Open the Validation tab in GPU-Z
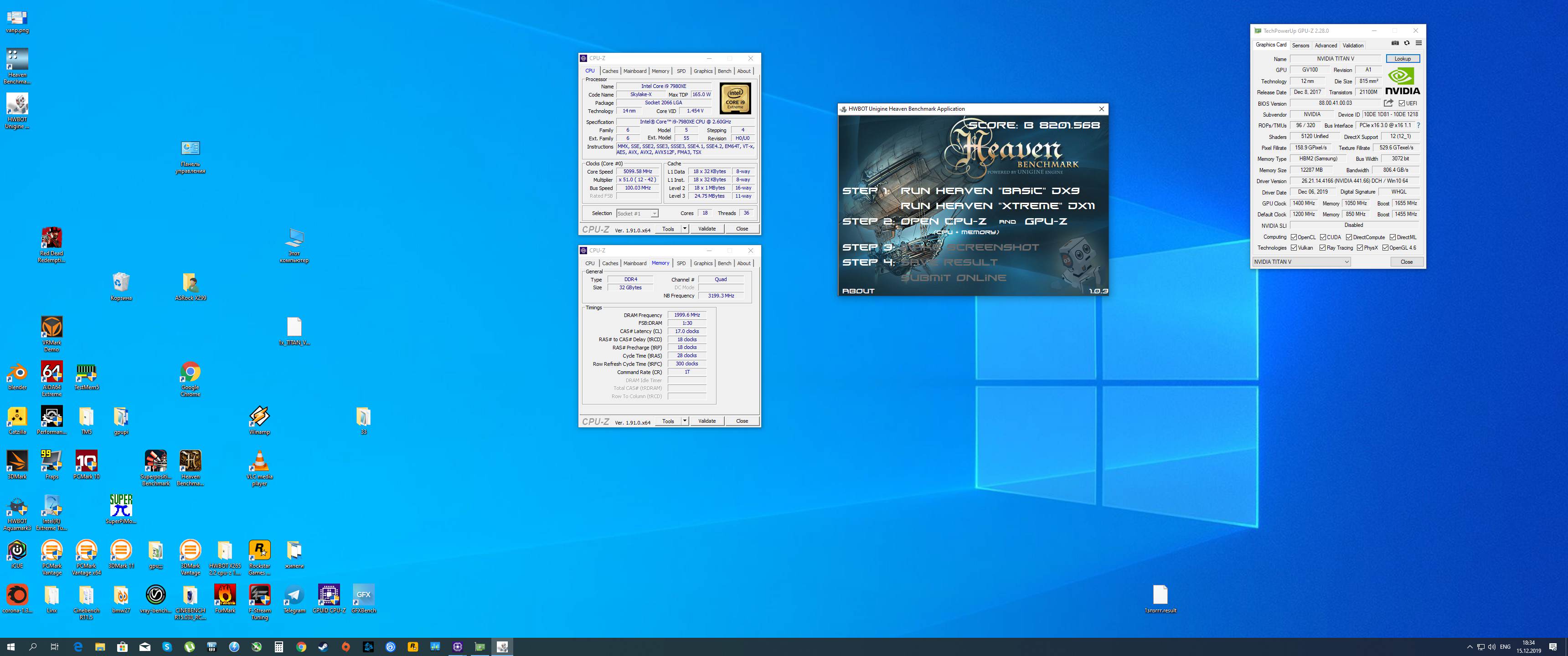The width and height of the screenshot is (1568, 656). pyautogui.click(x=1352, y=46)
